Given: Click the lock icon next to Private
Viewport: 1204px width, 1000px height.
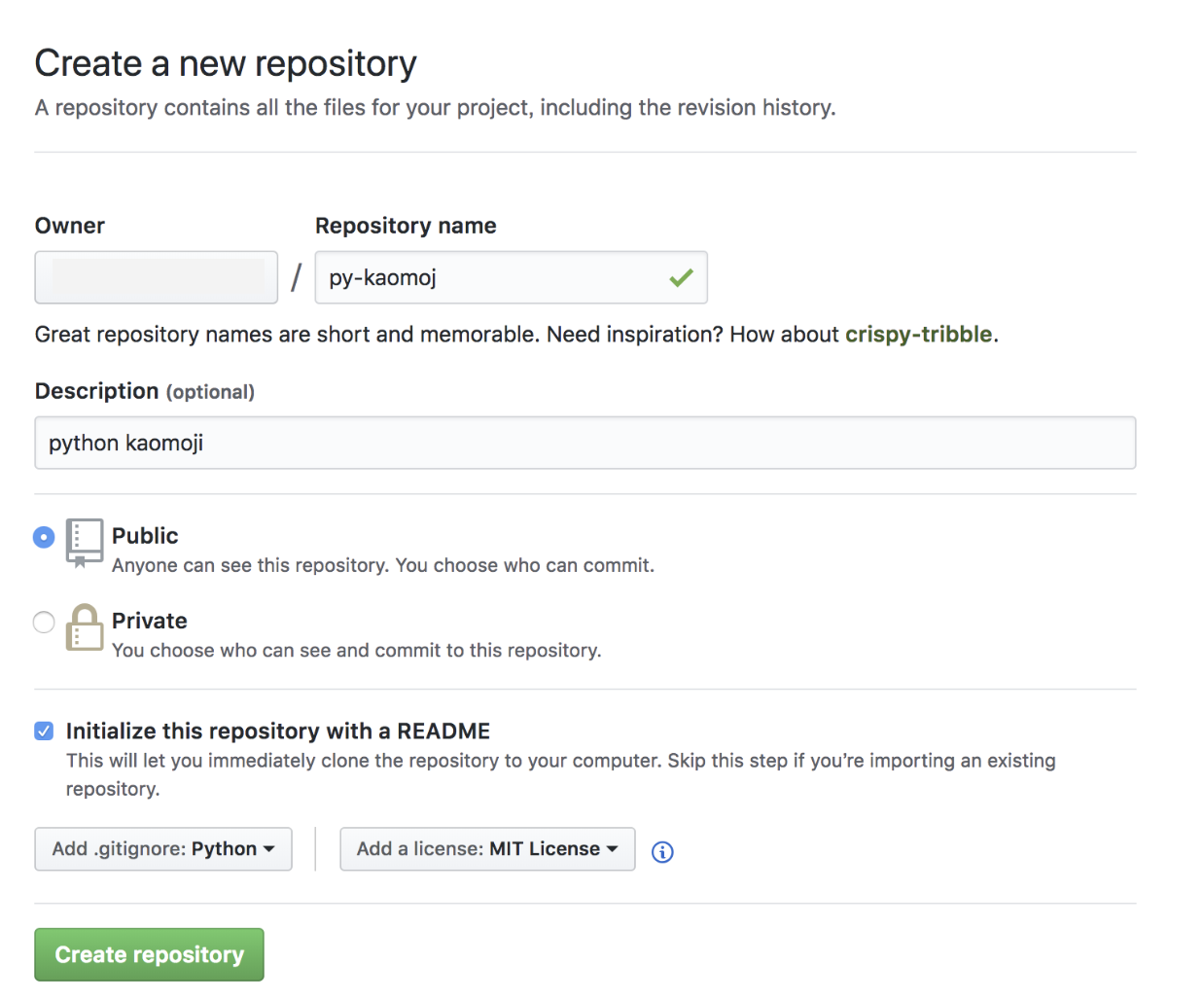Looking at the screenshot, I should 84,627.
